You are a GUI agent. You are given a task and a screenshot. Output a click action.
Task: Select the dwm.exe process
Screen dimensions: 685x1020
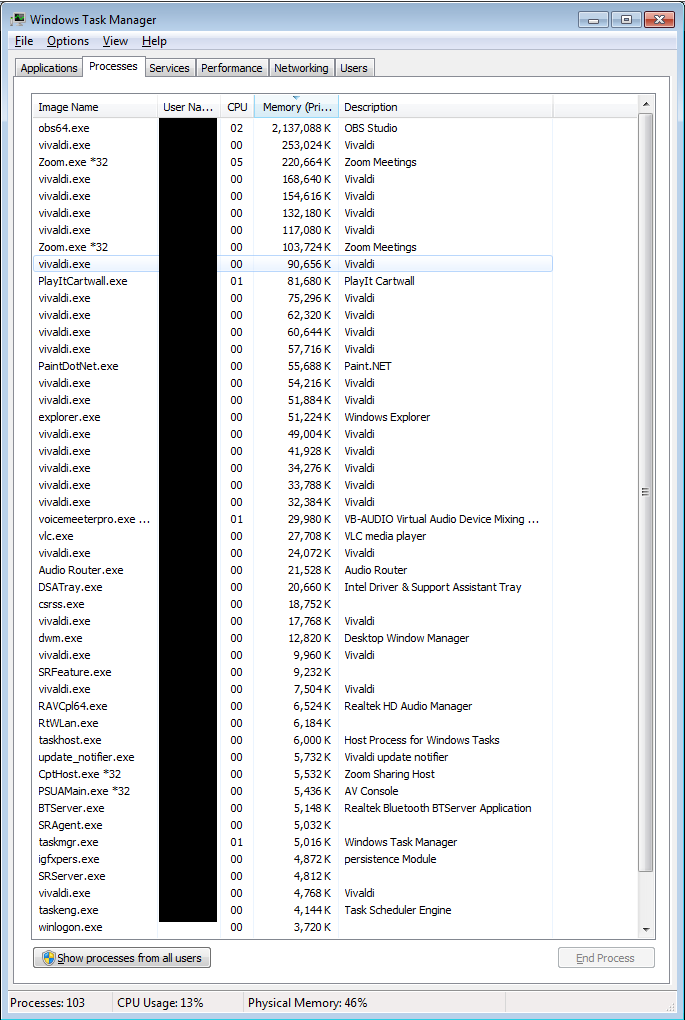[x=293, y=638]
